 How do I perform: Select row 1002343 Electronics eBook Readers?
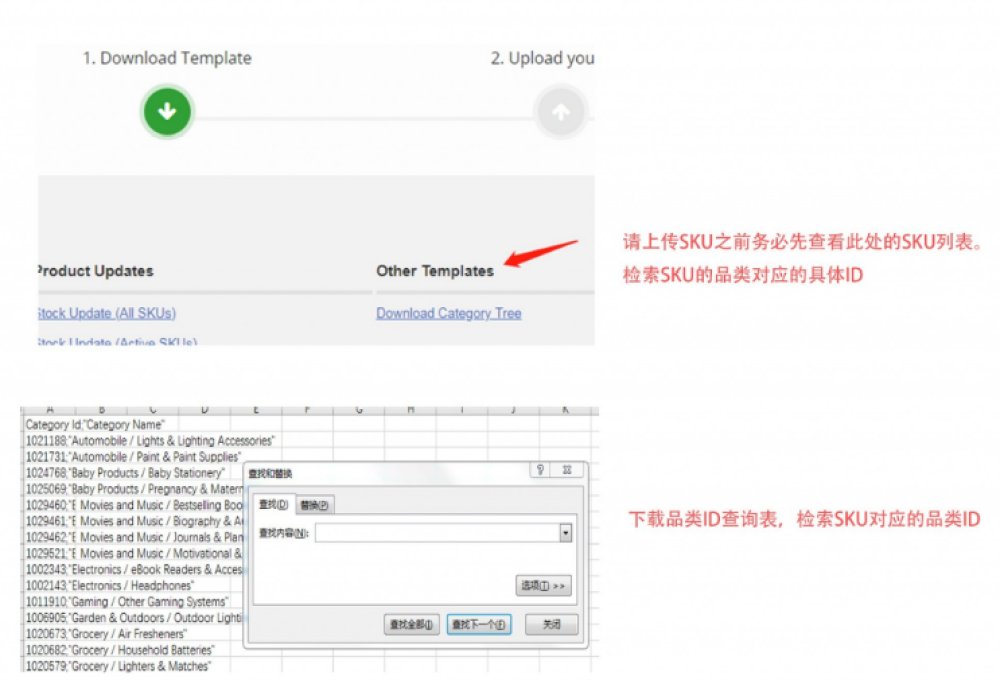pos(135,570)
